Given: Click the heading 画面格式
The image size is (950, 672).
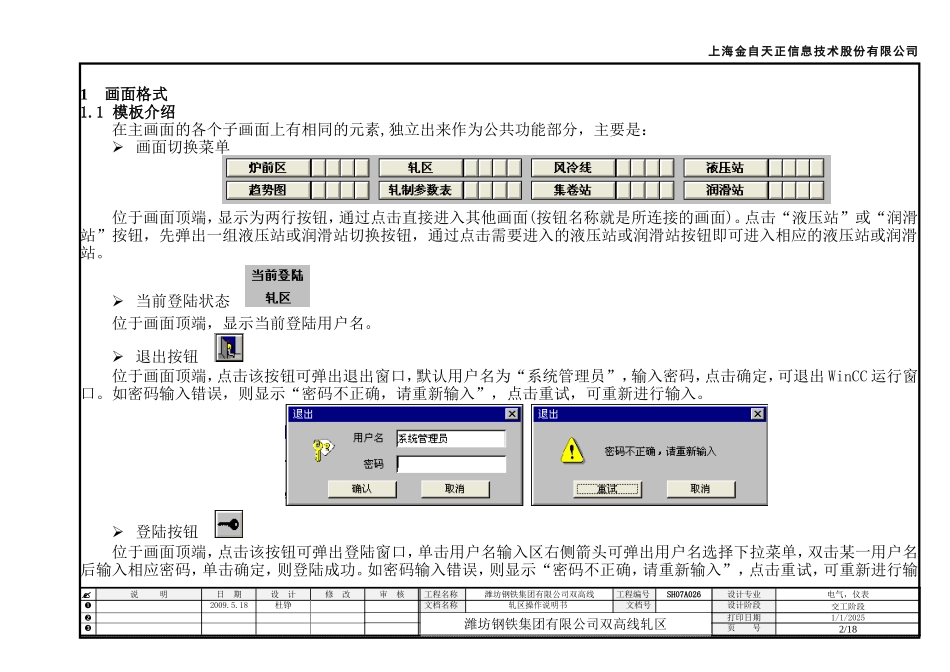Looking at the screenshot, I should (x=136, y=95).
